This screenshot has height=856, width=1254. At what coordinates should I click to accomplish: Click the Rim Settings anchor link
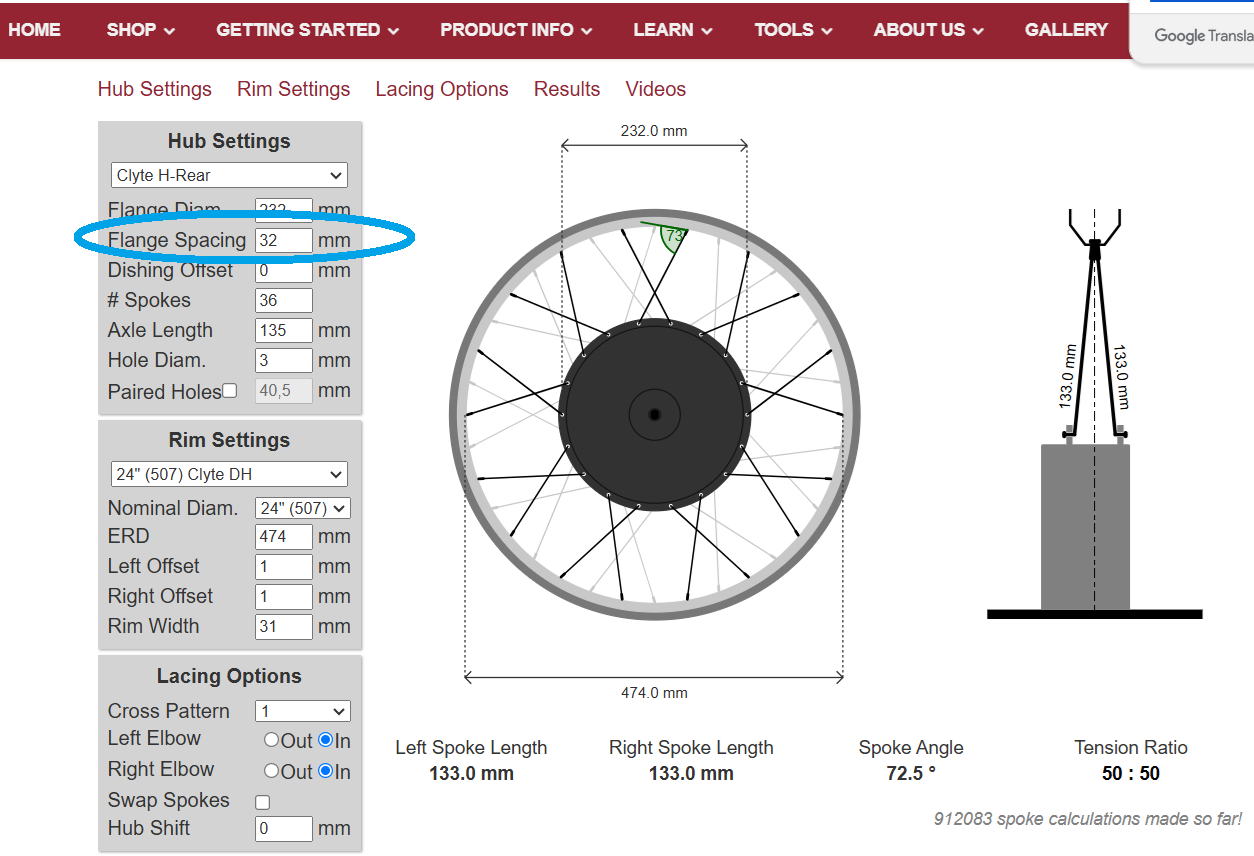point(294,89)
